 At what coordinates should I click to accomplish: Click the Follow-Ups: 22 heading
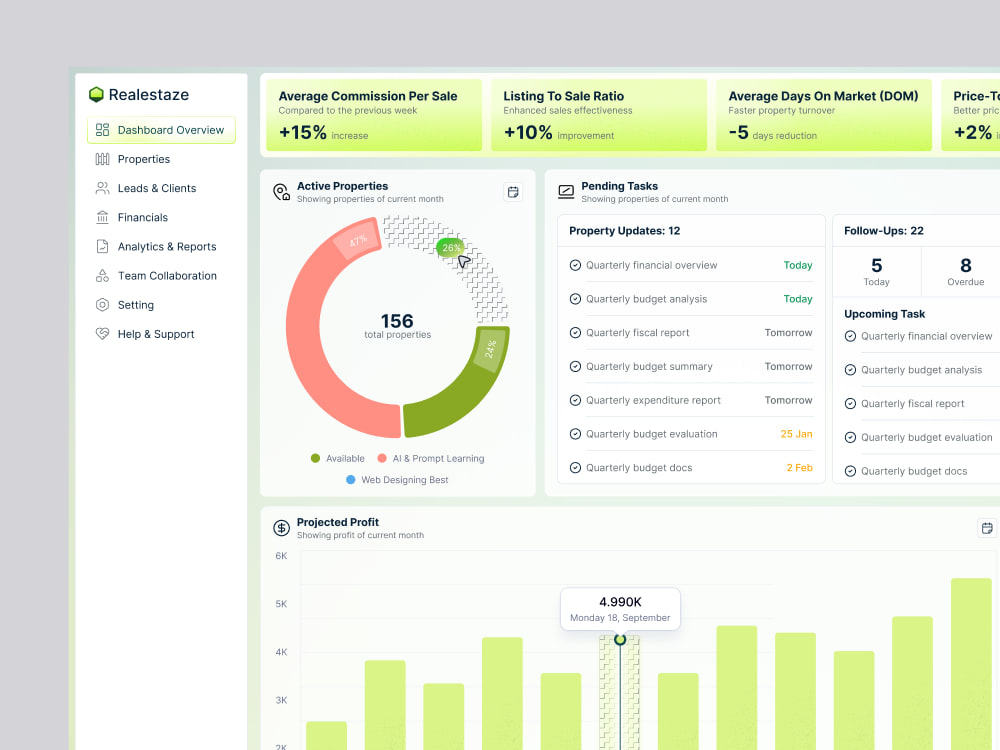883,231
